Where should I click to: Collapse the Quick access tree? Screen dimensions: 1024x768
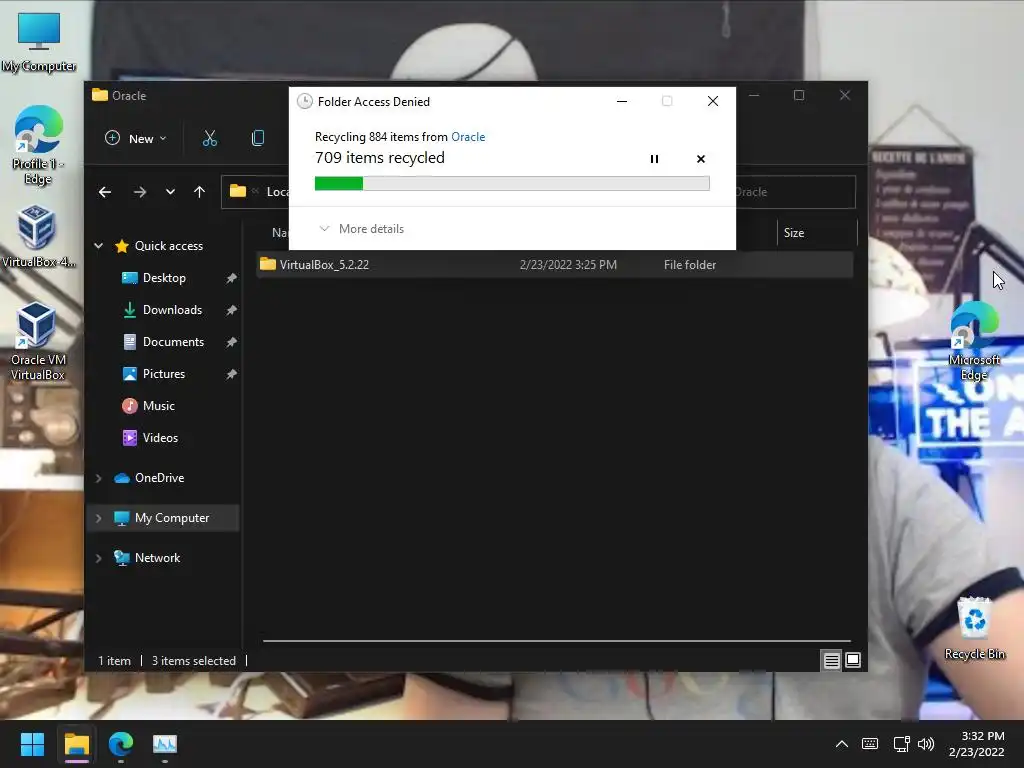[x=99, y=246]
